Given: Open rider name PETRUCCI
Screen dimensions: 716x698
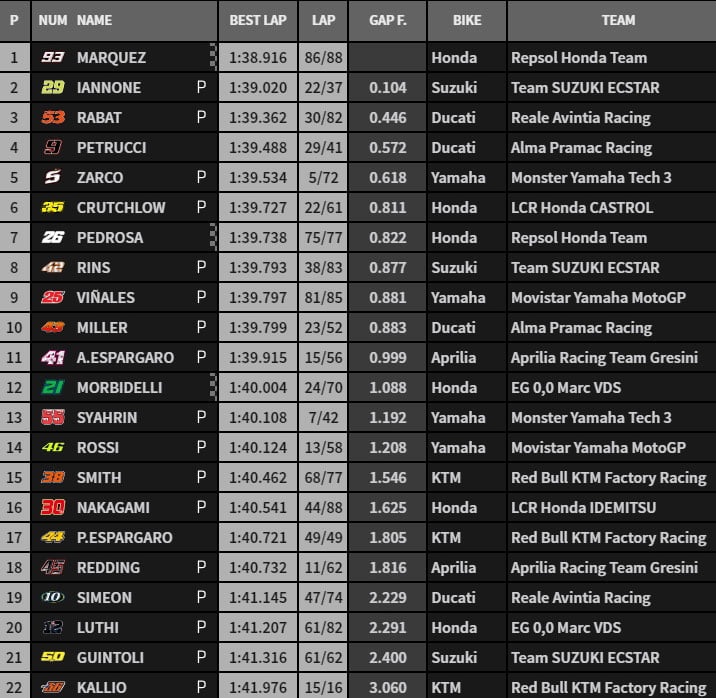Looking at the screenshot, I should click(111, 147).
